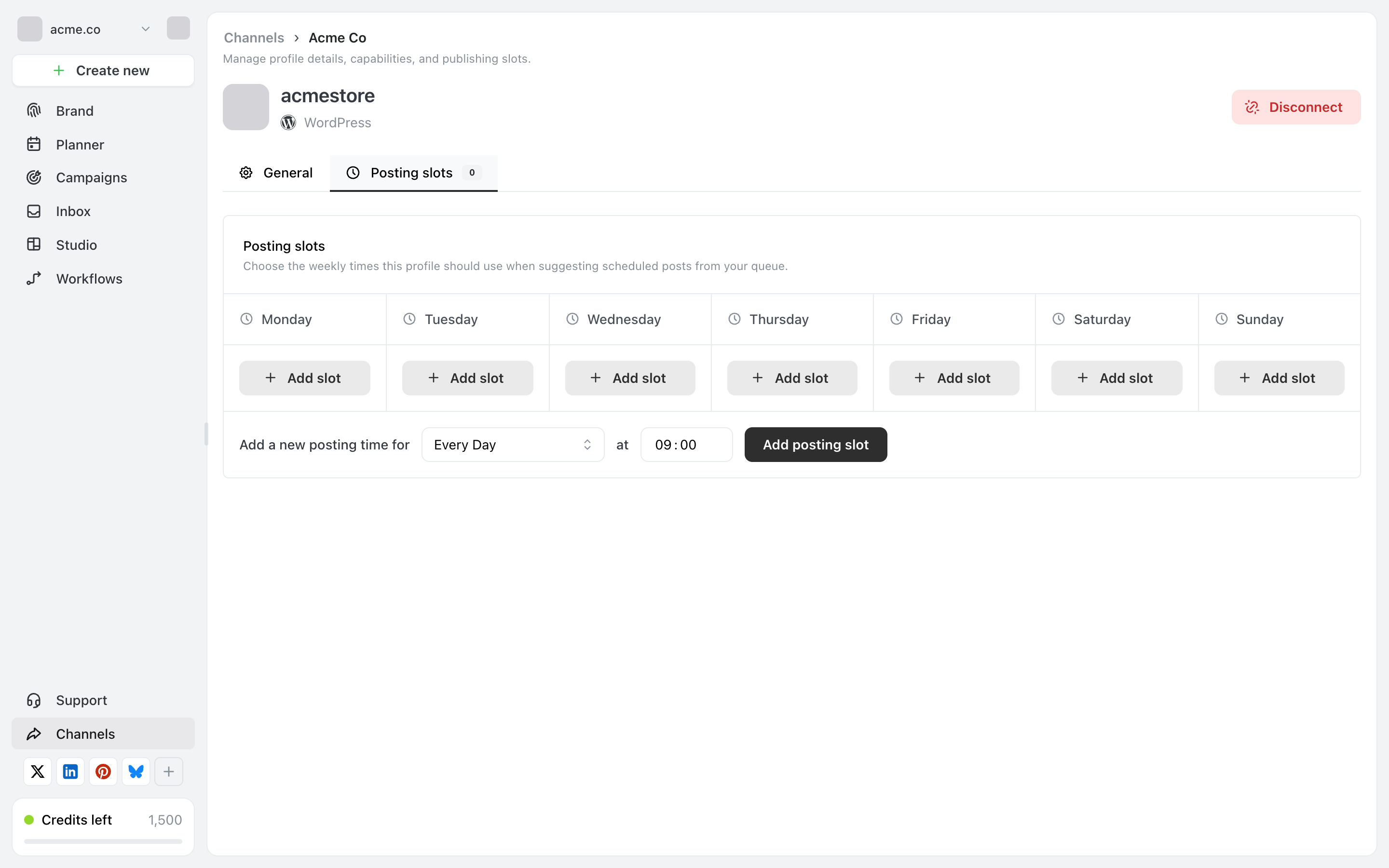The image size is (1389, 868).
Task: Click the Credits left 1,500 value
Action: tap(165, 820)
